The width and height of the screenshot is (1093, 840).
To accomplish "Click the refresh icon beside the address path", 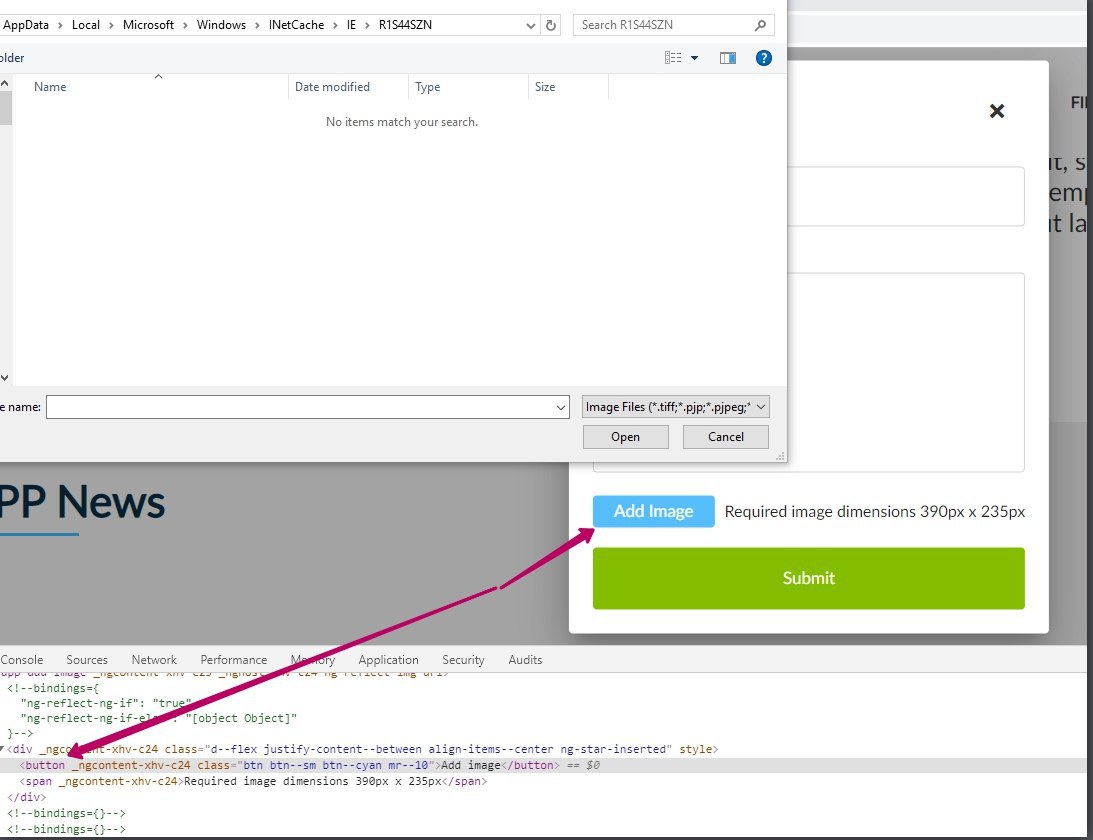I will [551, 26].
